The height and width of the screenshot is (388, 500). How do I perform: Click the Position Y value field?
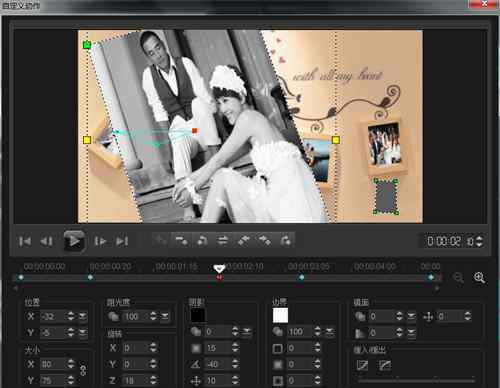(x=54, y=332)
